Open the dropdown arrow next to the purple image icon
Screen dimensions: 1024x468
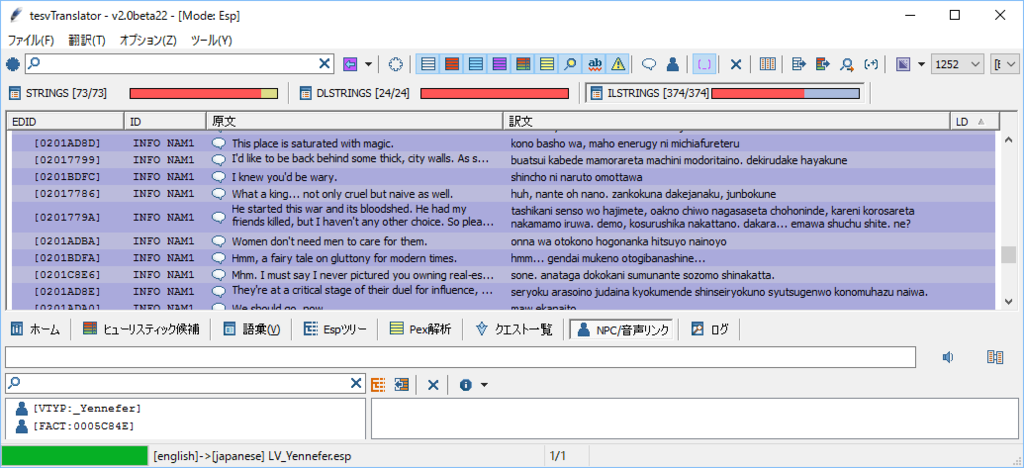[x=921, y=64]
